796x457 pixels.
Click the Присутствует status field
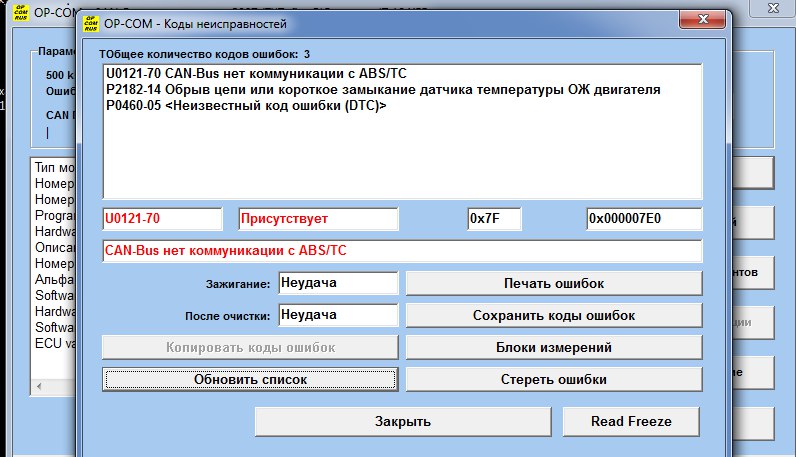pos(318,218)
